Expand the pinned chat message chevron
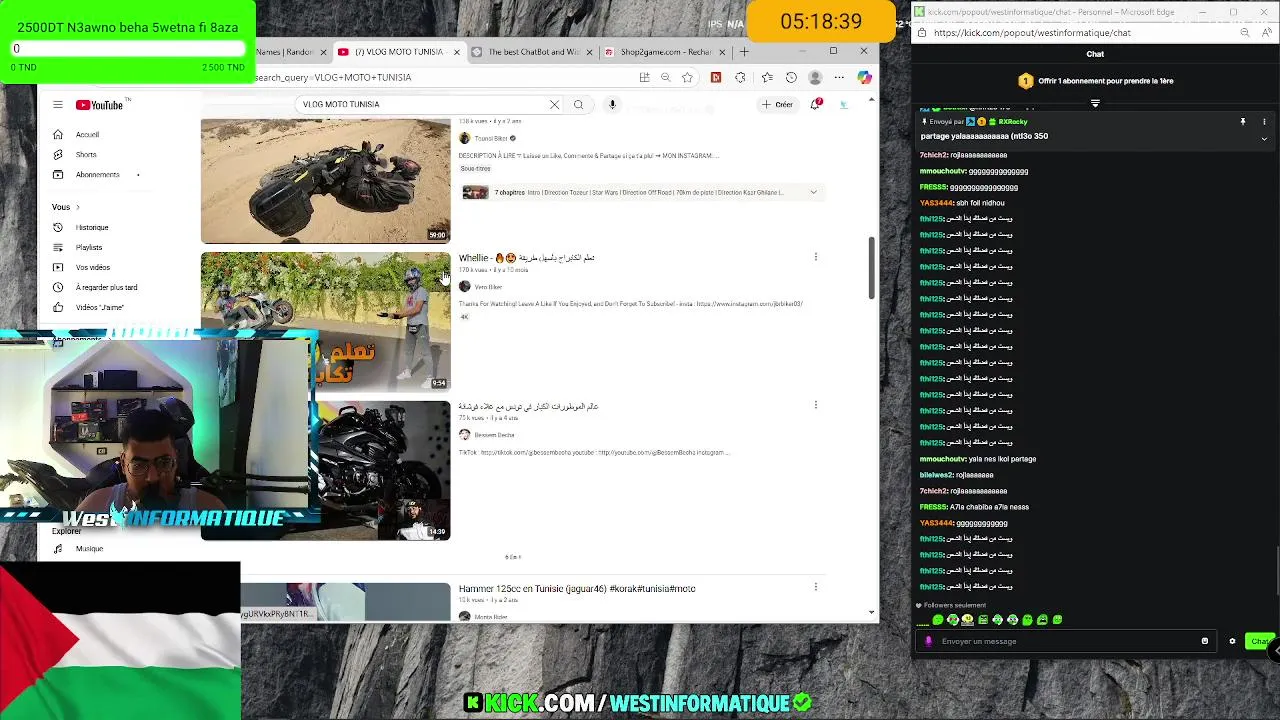The height and width of the screenshot is (720, 1280). tap(1264, 138)
